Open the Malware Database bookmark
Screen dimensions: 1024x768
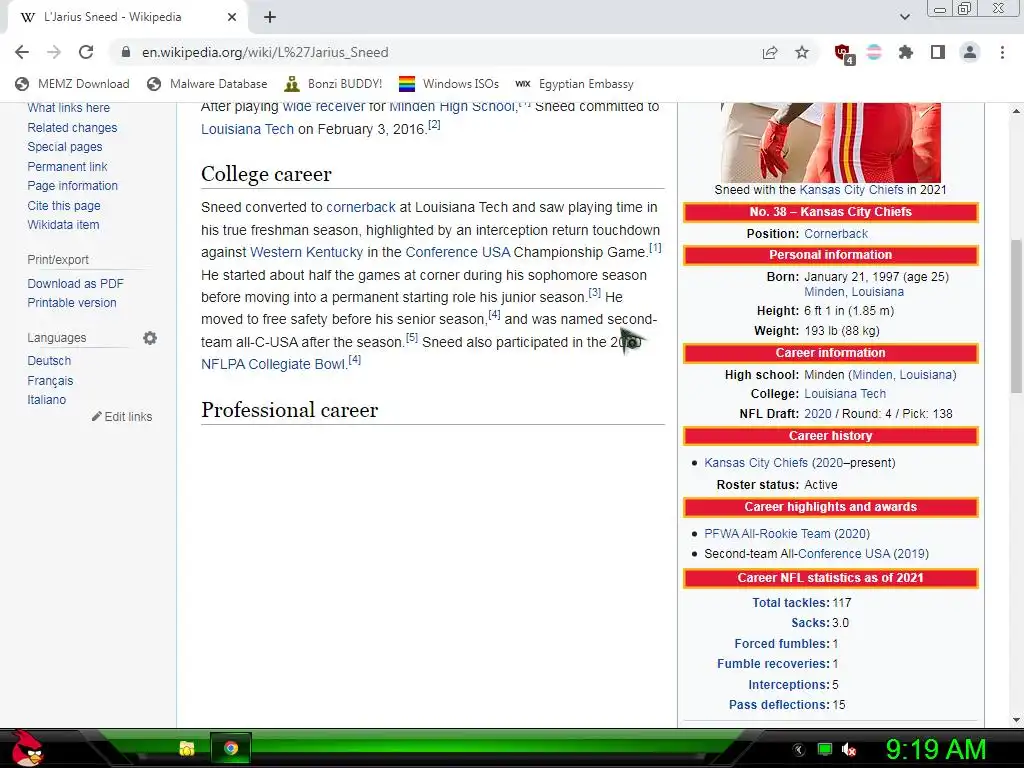click(208, 84)
